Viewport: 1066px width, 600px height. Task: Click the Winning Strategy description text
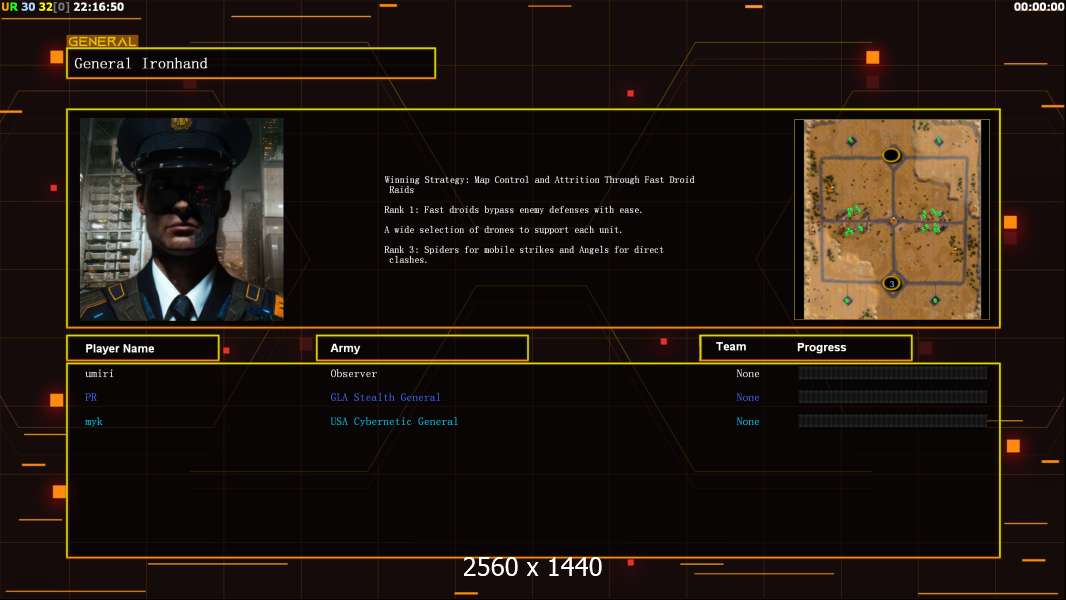point(539,185)
